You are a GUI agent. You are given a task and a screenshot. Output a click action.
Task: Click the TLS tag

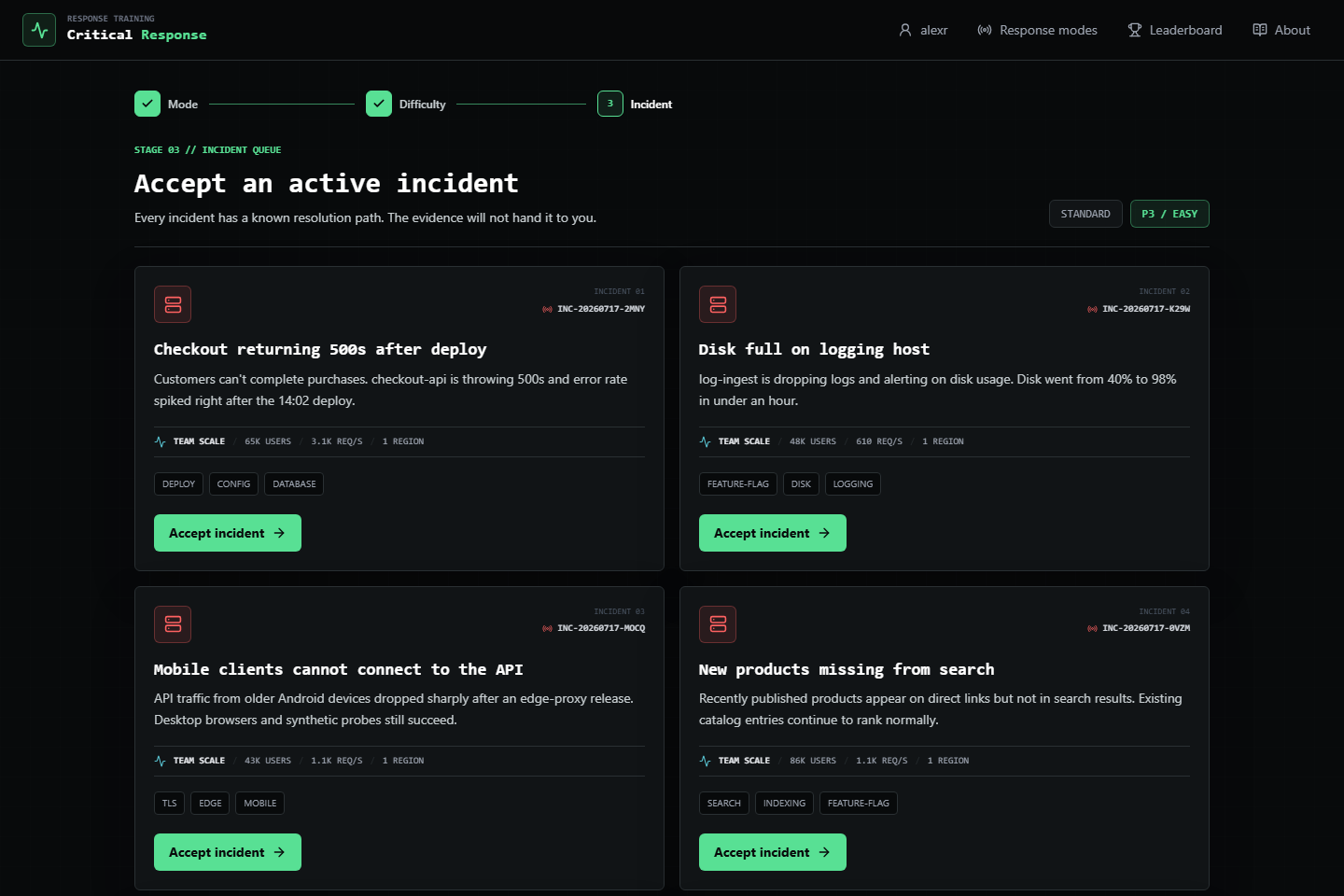pos(169,804)
